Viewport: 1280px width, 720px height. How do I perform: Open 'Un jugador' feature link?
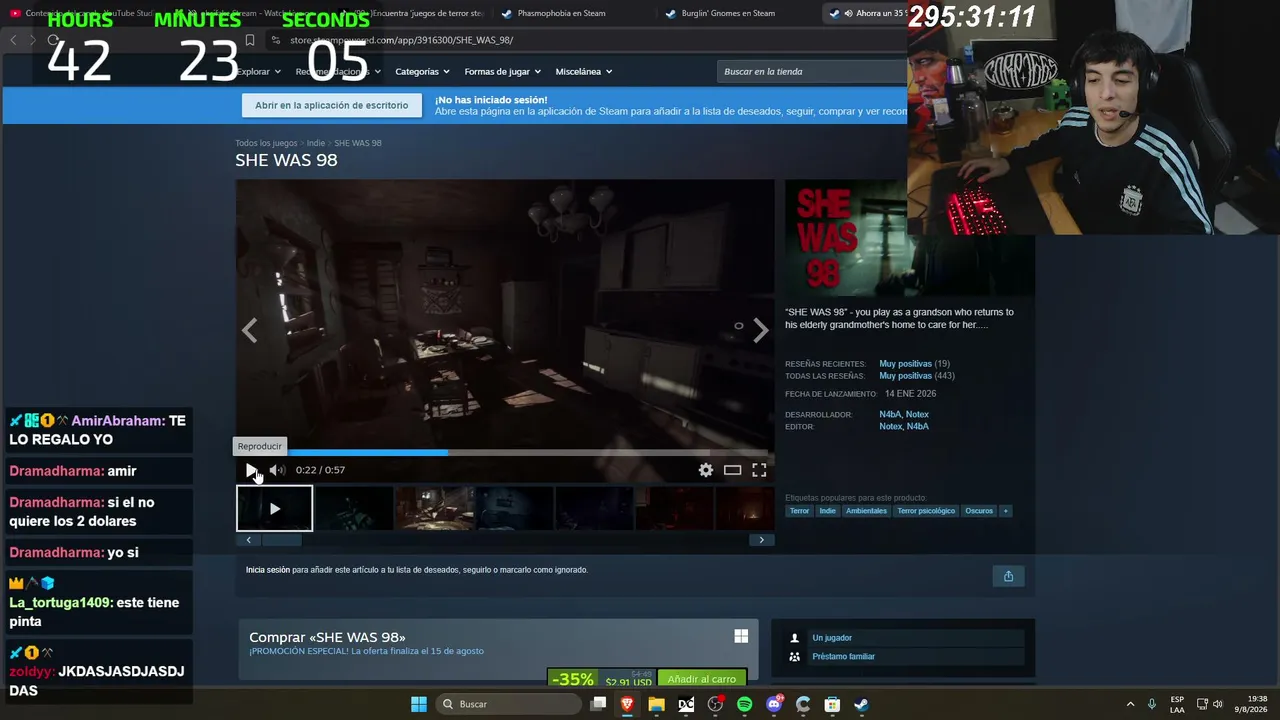pyautogui.click(x=832, y=638)
